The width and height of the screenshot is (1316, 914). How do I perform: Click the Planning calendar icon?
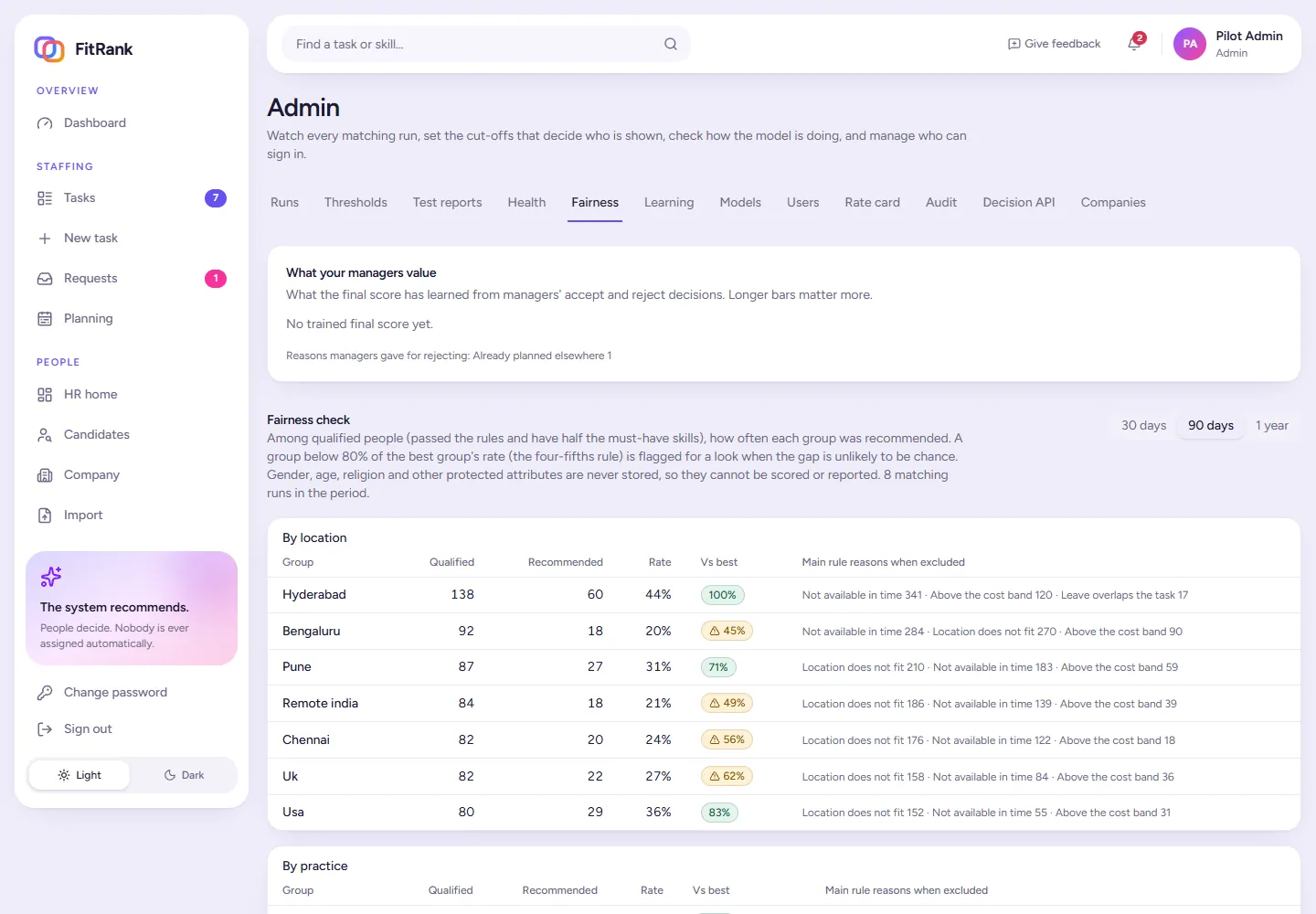coord(45,319)
